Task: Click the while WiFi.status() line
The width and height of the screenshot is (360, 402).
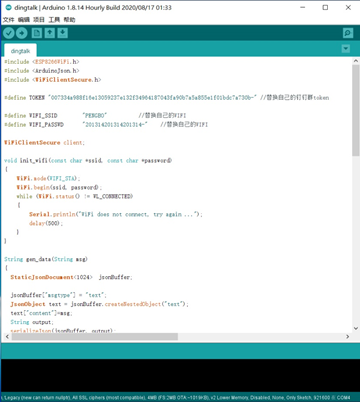Action: click(75, 196)
